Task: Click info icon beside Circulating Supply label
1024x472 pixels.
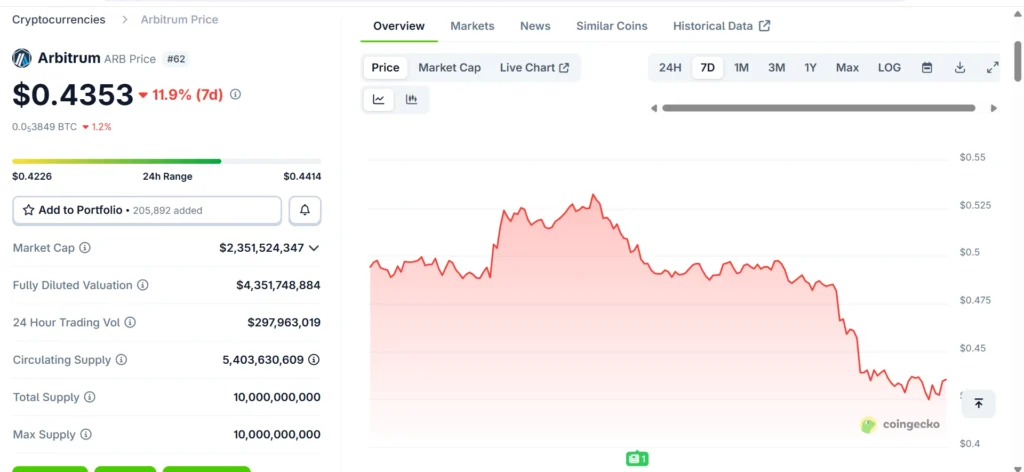Action: pos(121,360)
